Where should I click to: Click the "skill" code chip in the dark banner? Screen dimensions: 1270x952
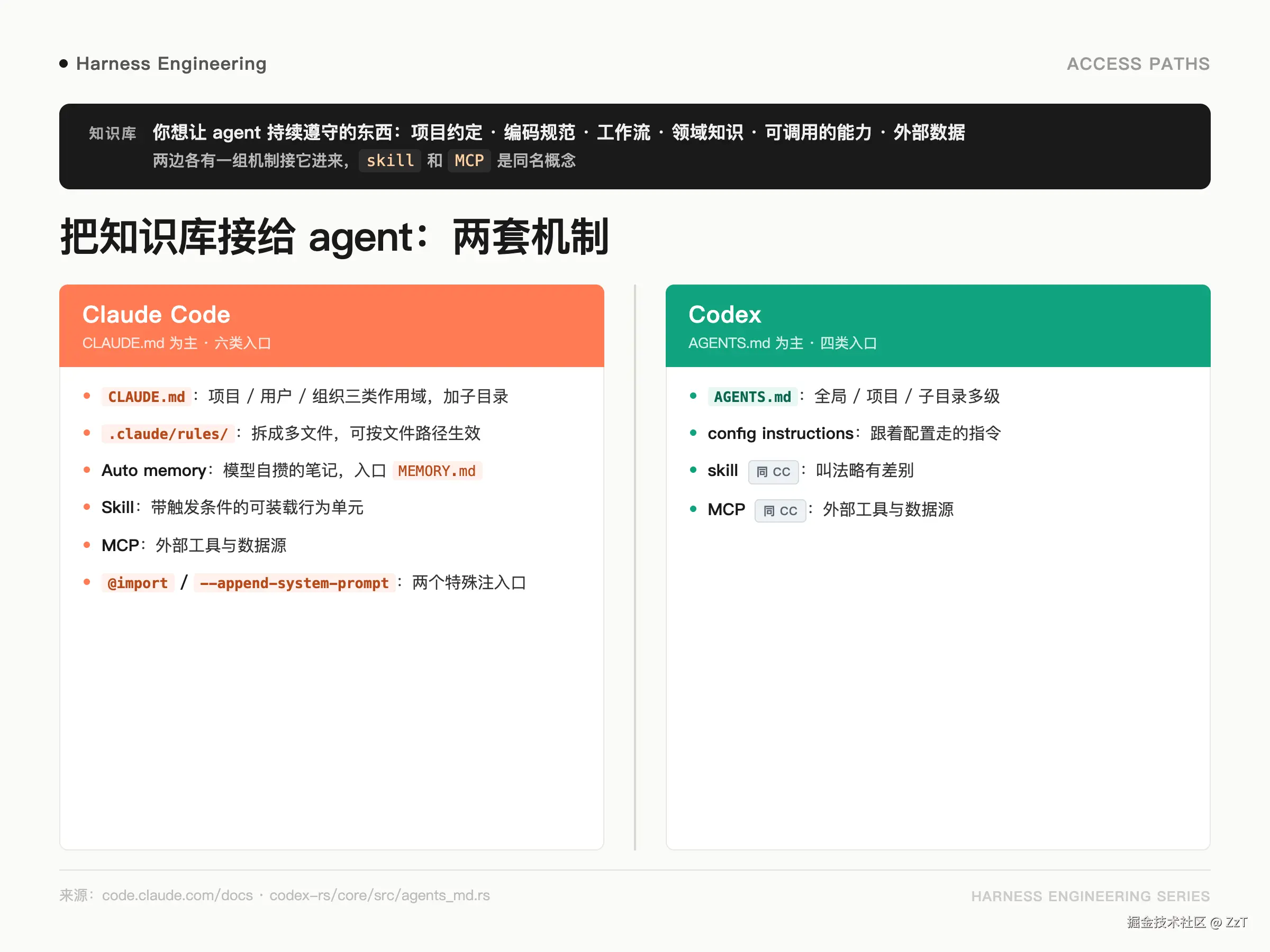click(x=390, y=161)
